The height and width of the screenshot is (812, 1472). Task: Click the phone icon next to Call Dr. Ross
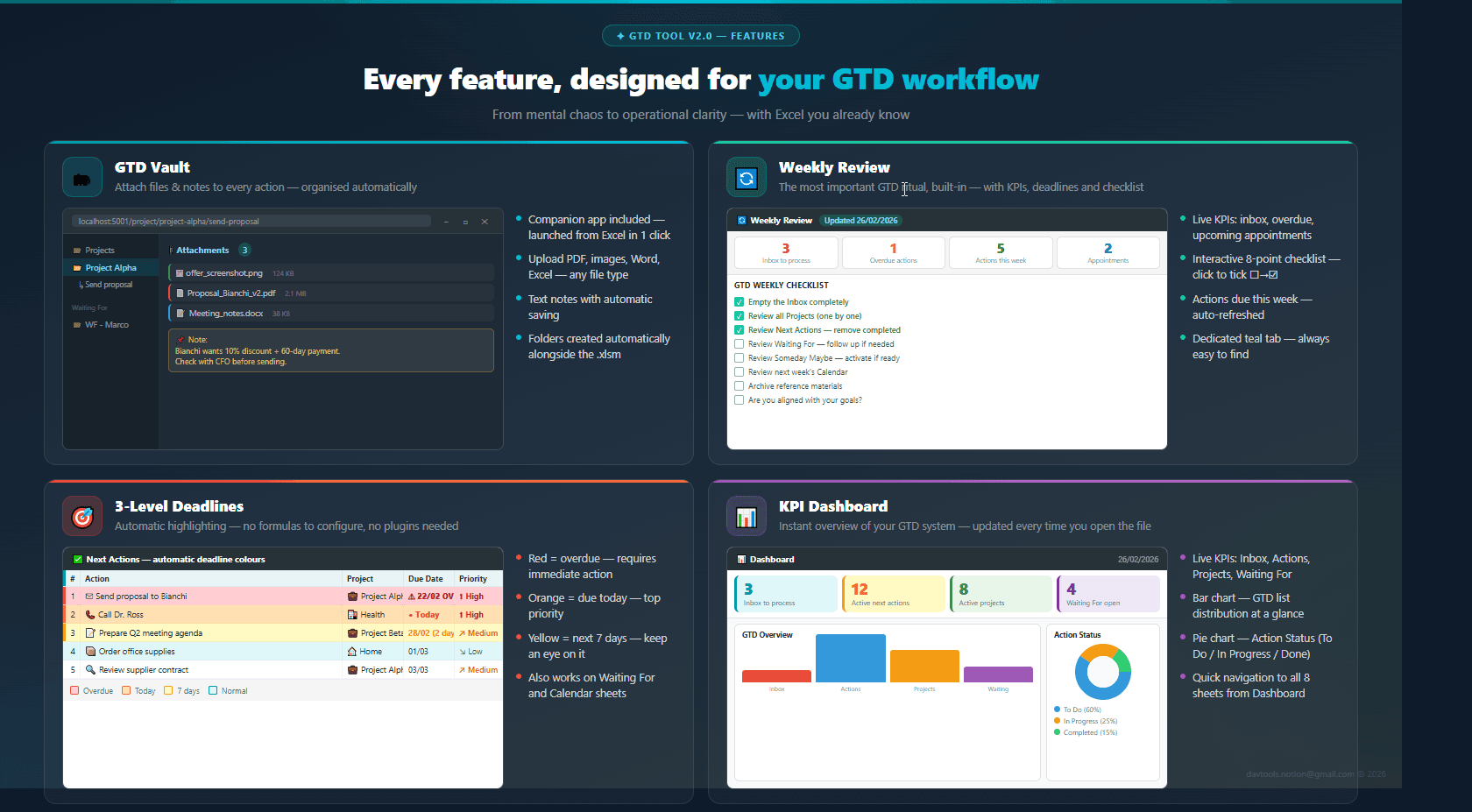pyautogui.click(x=90, y=614)
